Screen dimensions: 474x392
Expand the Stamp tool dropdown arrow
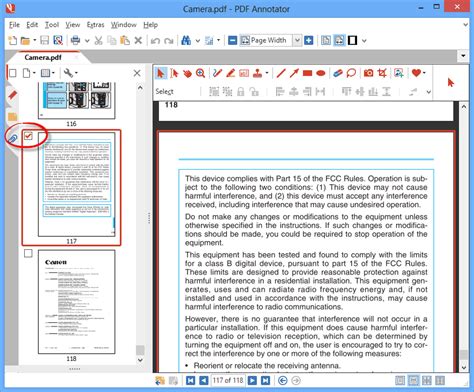(267, 73)
